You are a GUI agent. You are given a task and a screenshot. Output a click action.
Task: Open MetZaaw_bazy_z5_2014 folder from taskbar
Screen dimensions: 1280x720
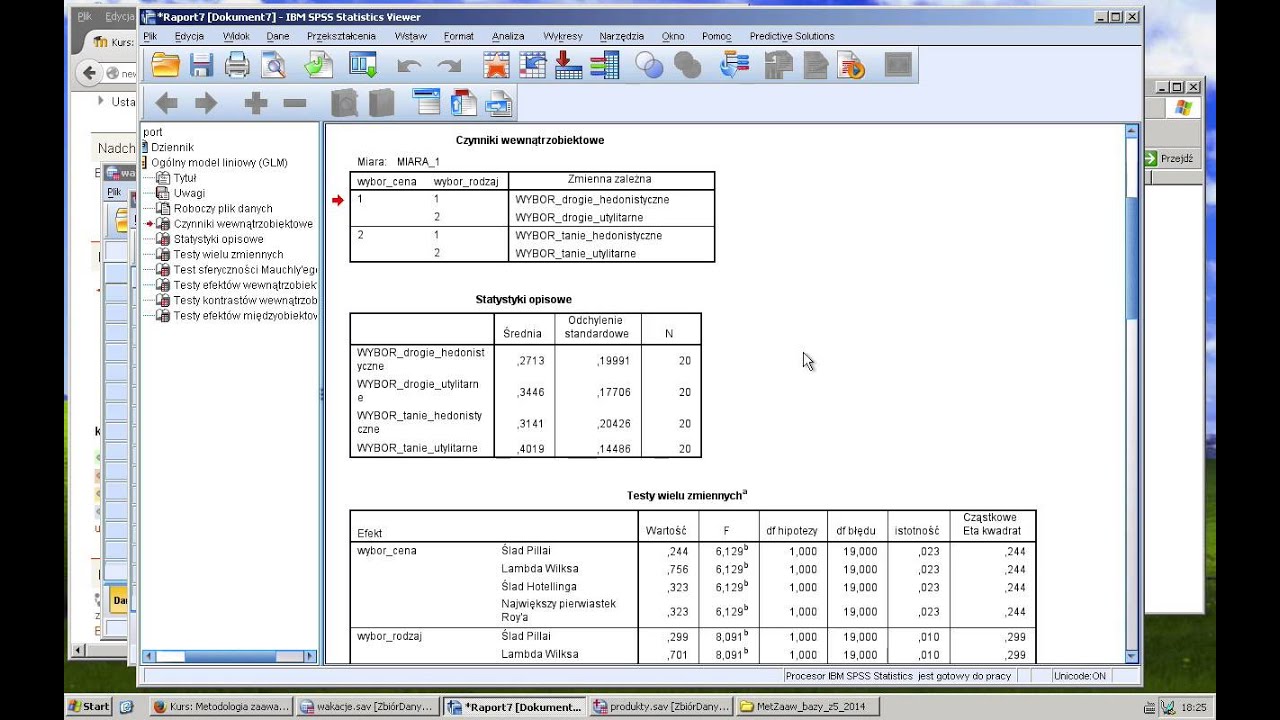[807, 706]
